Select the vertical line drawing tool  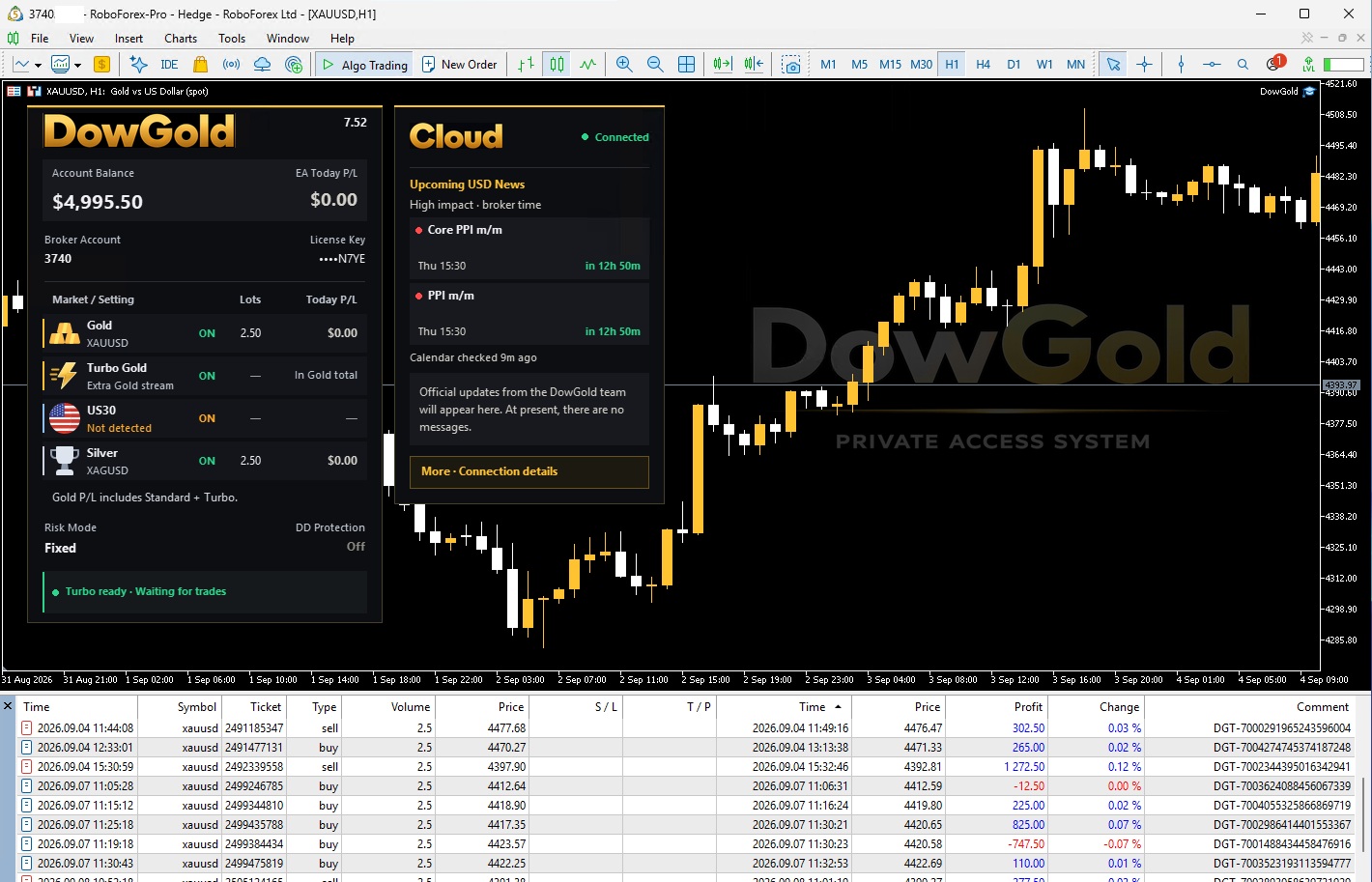point(1181,65)
